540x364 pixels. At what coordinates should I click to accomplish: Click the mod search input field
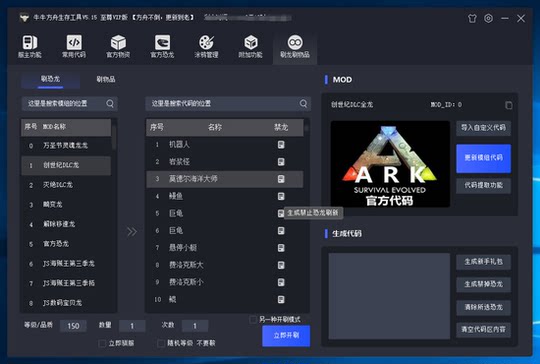coord(69,103)
